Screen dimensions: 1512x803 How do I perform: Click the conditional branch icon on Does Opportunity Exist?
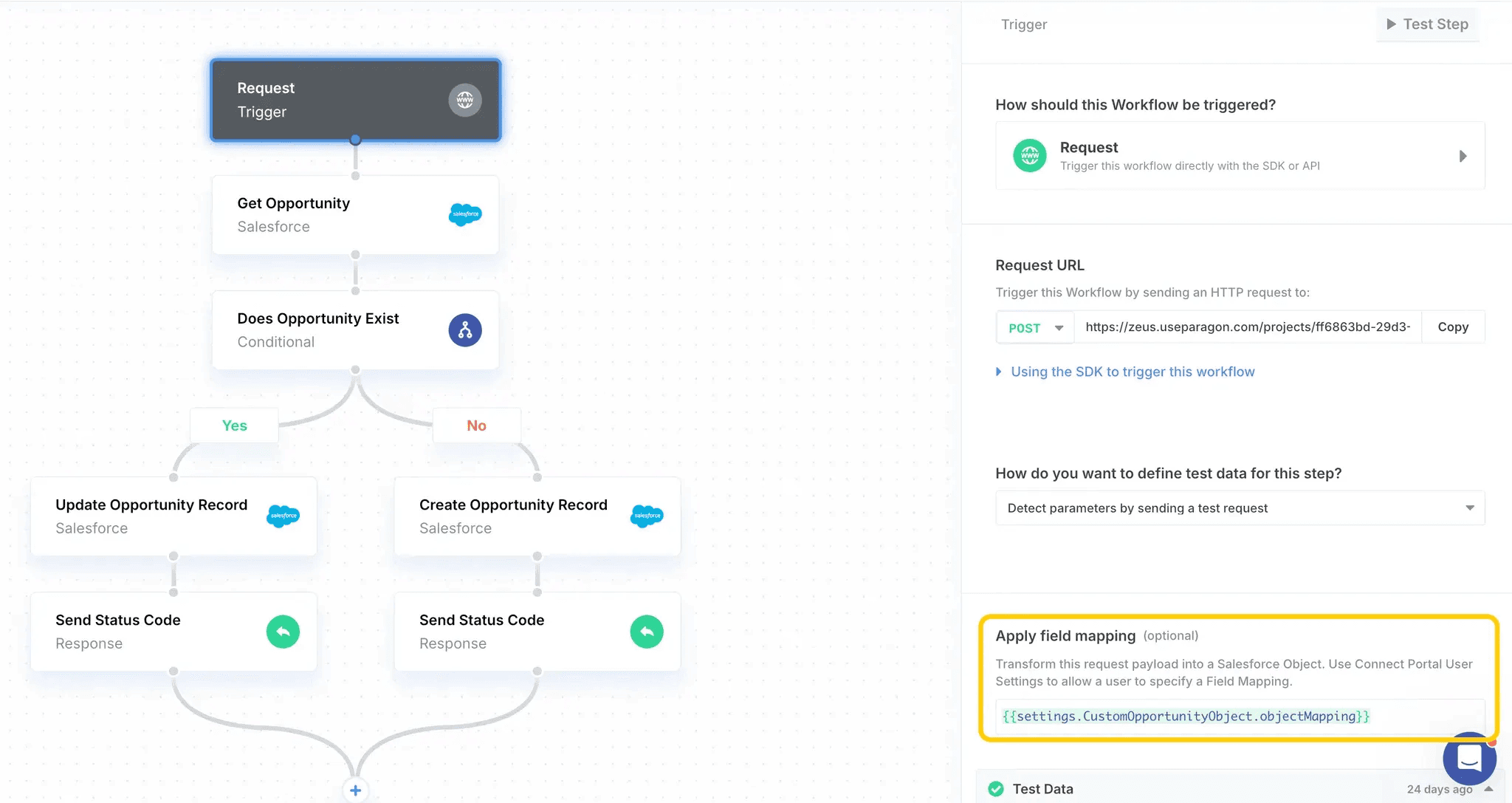point(465,329)
